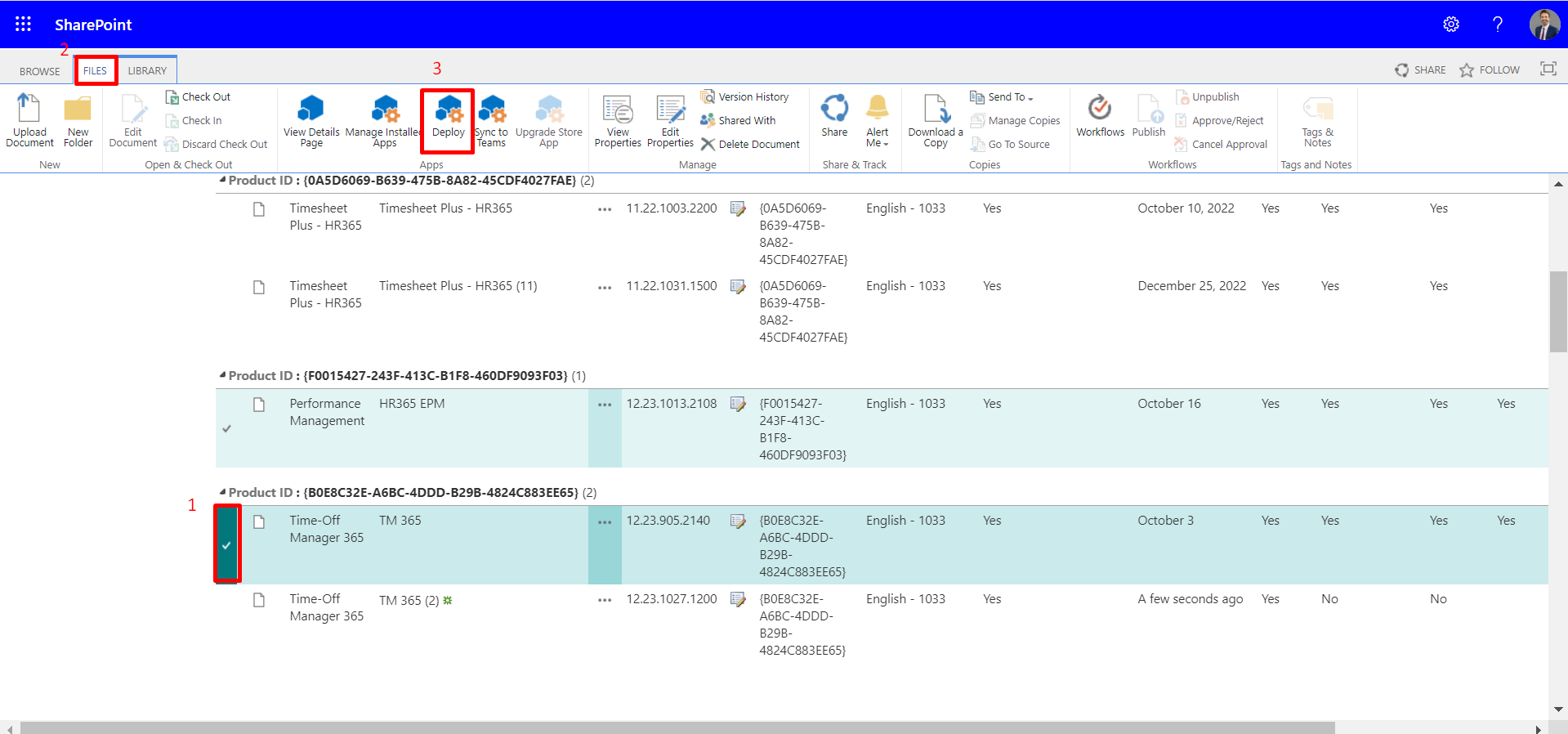The image size is (1568, 734).
Task: Open Version History
Action: (745, 96)
